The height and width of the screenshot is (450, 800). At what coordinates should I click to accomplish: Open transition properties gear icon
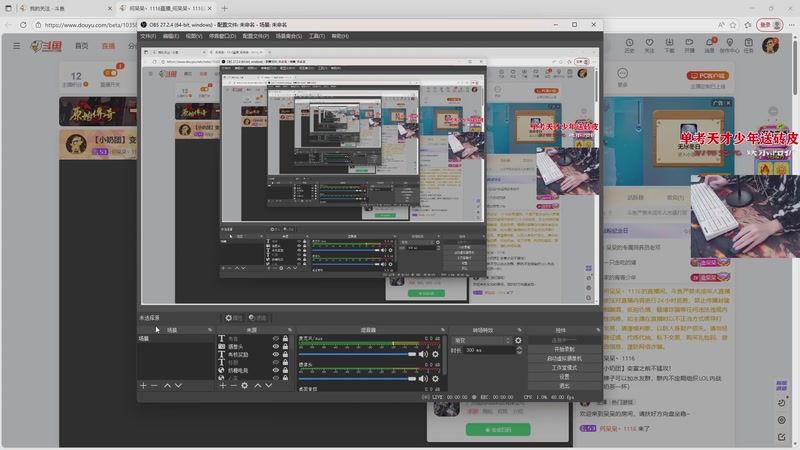tap(518, 340)
